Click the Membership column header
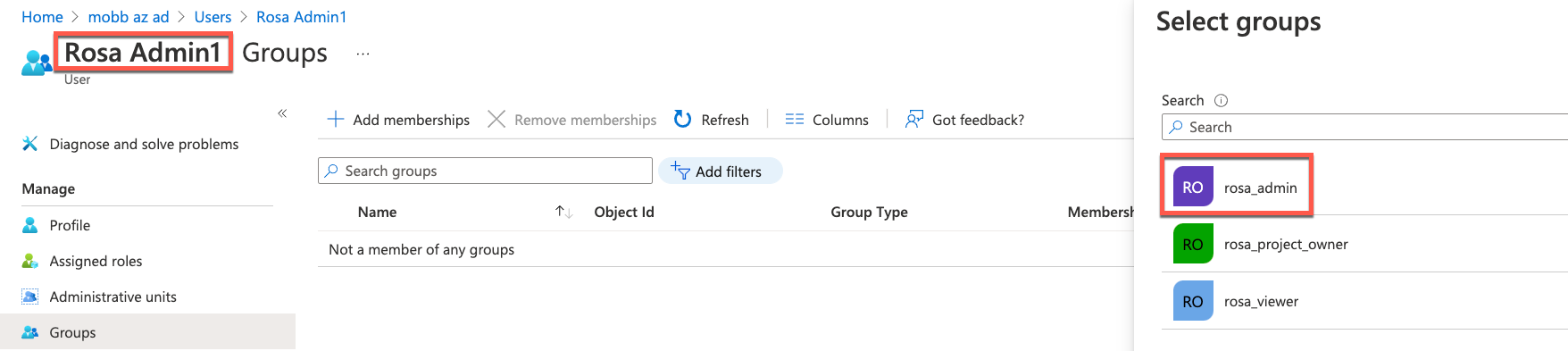 click(x=1100, y=212)
